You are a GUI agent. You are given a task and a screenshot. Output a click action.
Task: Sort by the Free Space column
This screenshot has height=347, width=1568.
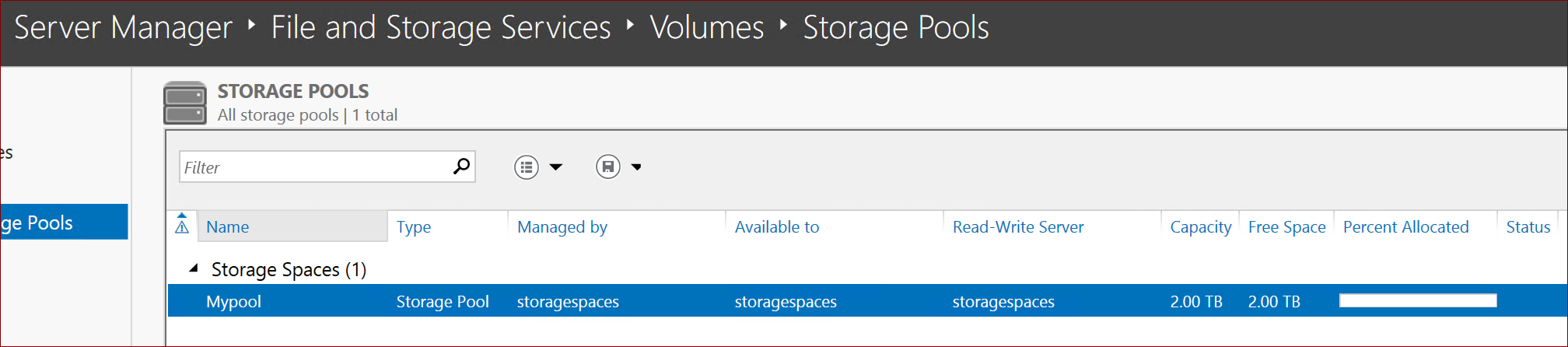[x=1286, y=227]
